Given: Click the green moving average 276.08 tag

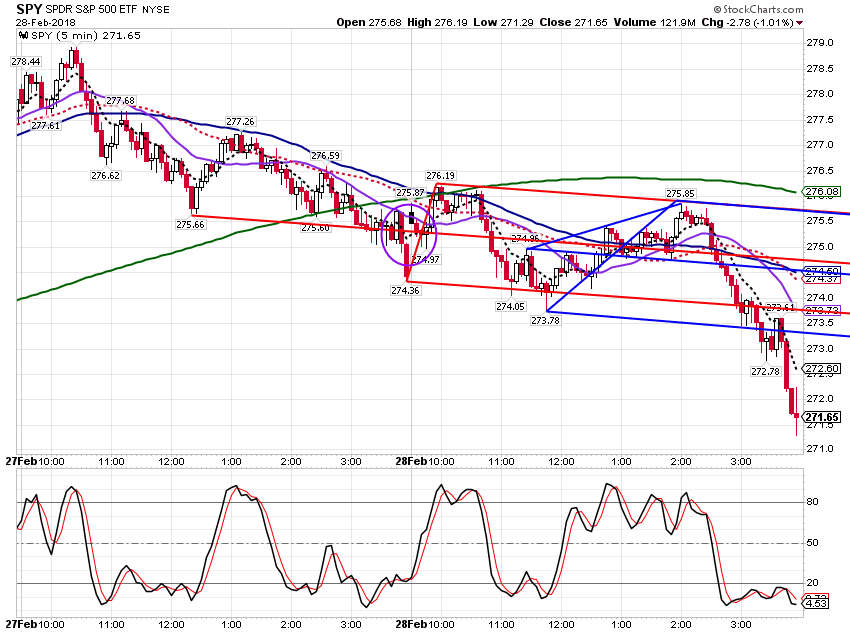Looking at the screenshot, I should pyautogui.click(x=821, y=191).
